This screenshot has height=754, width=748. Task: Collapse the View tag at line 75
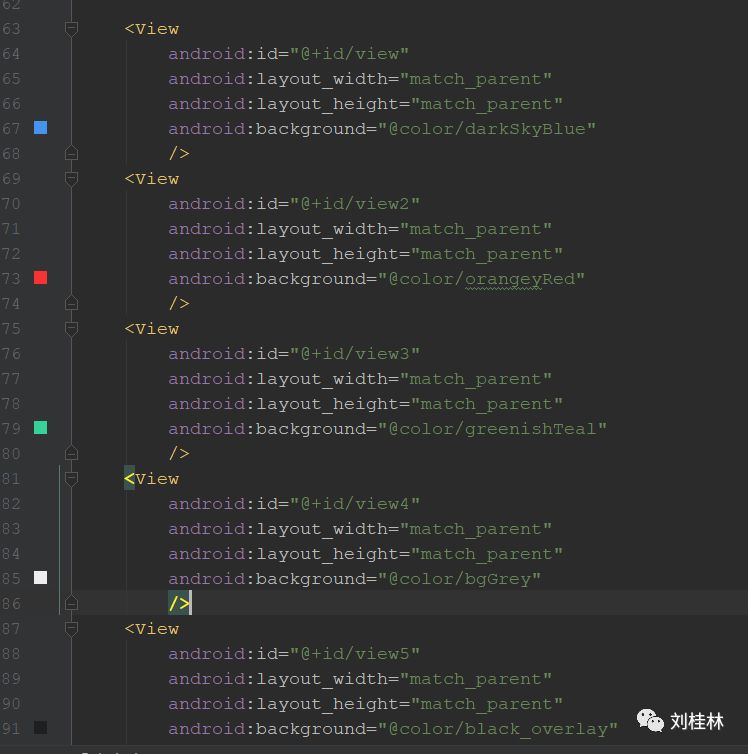coord(71,329)
